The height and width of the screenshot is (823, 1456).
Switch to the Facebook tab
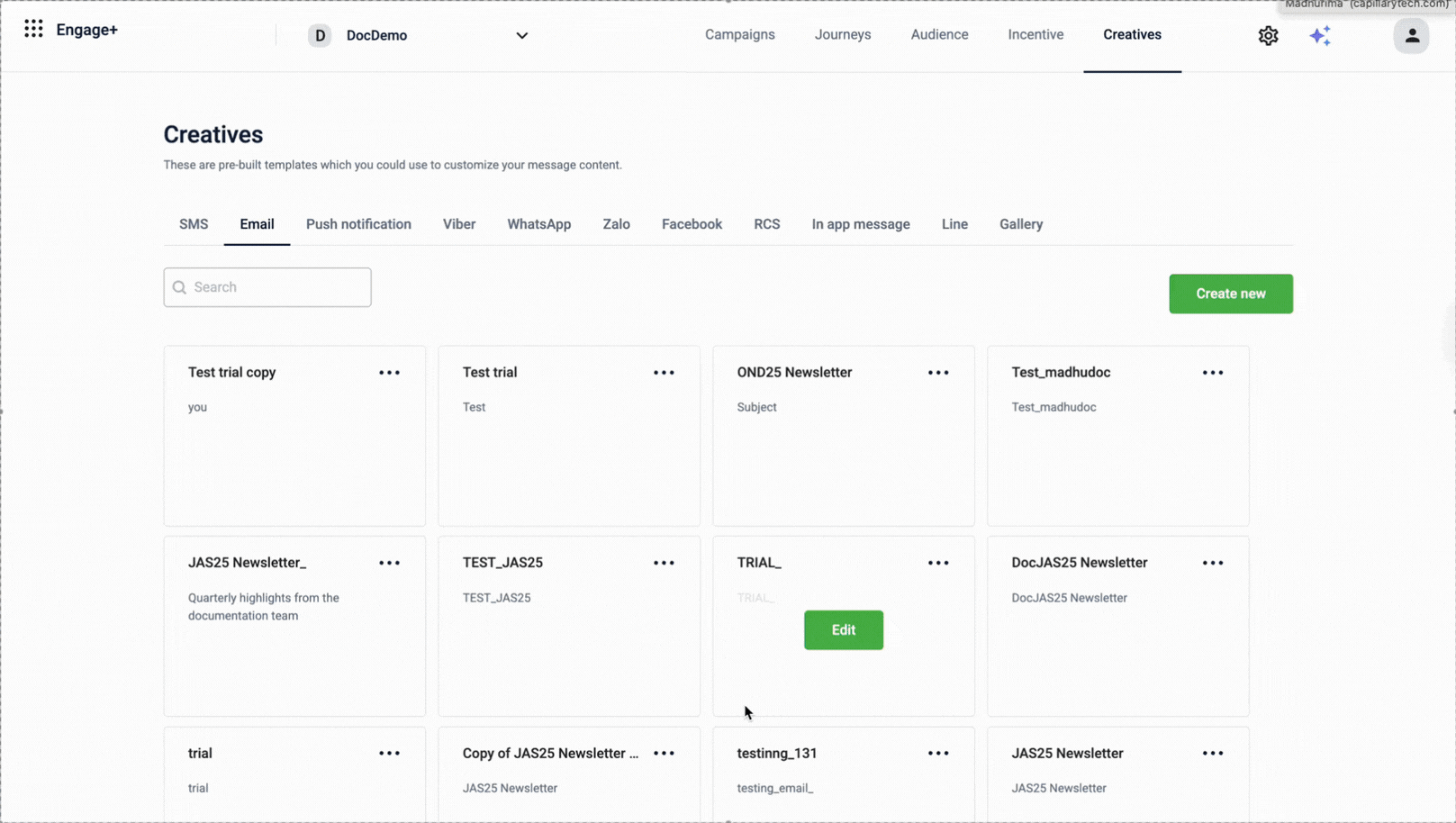click(x=692, y=224)
